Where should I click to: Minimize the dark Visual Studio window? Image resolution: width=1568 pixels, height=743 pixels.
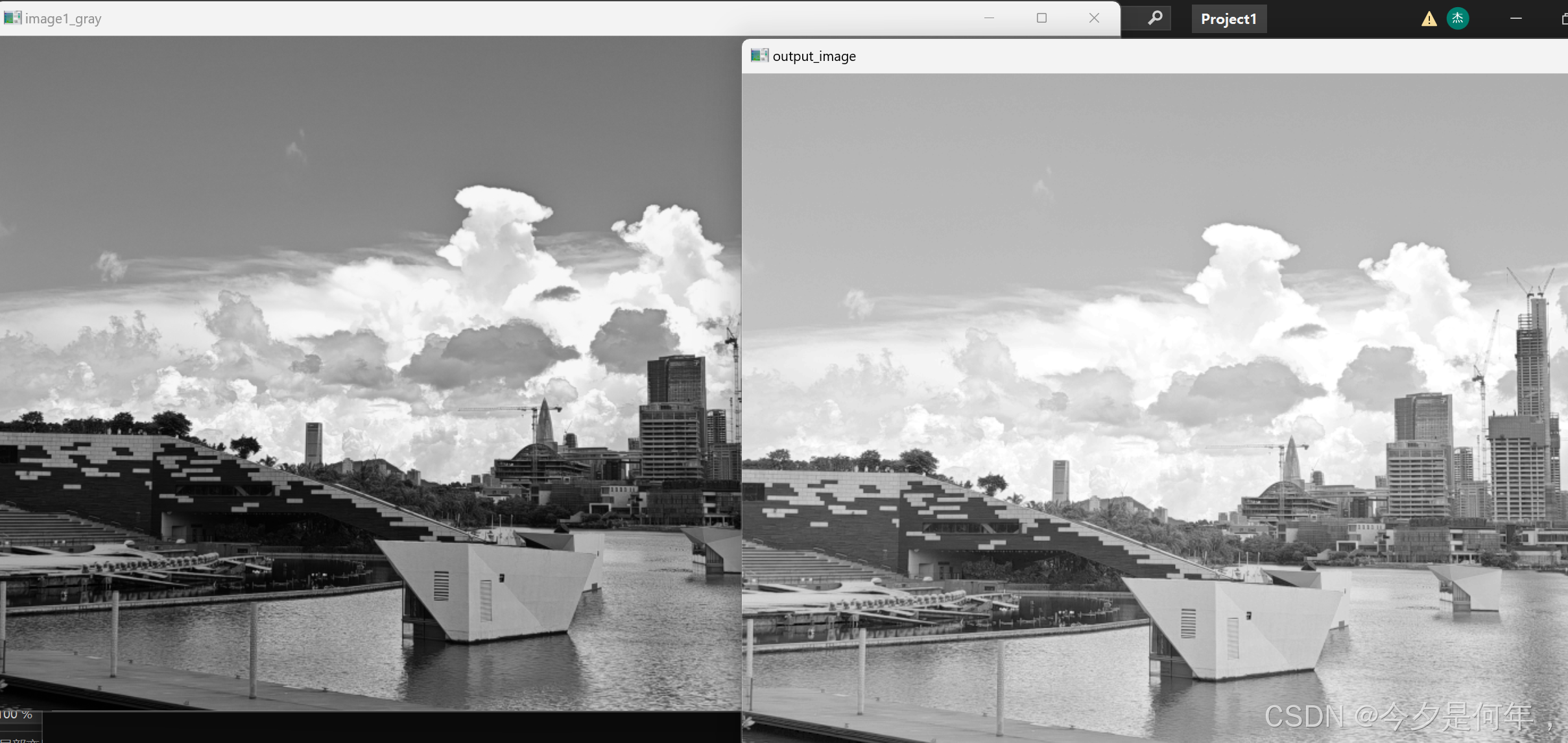click(1515, 18)
